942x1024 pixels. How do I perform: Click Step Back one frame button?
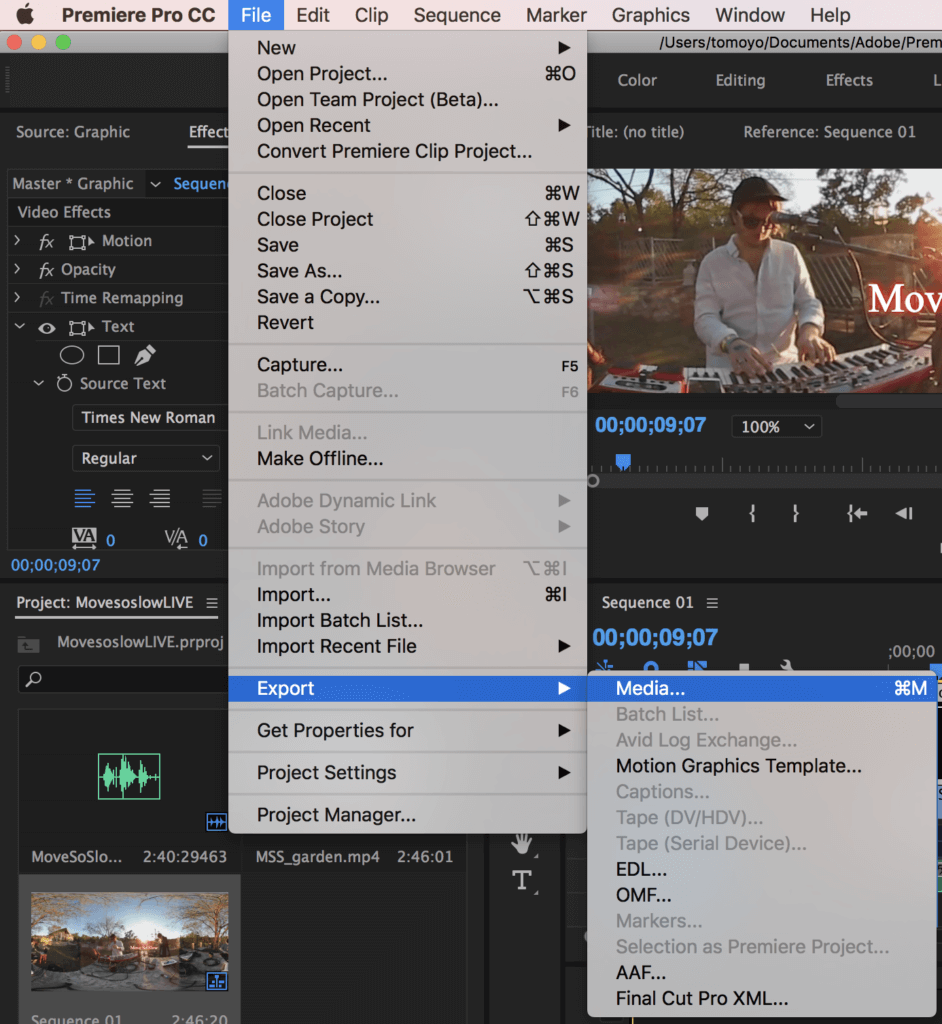tap(904, 514)
